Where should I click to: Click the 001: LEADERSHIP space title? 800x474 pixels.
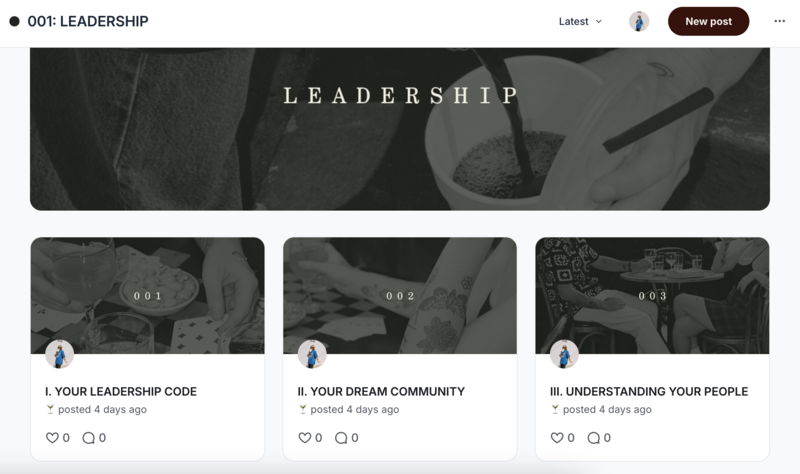tap(88, 21)
